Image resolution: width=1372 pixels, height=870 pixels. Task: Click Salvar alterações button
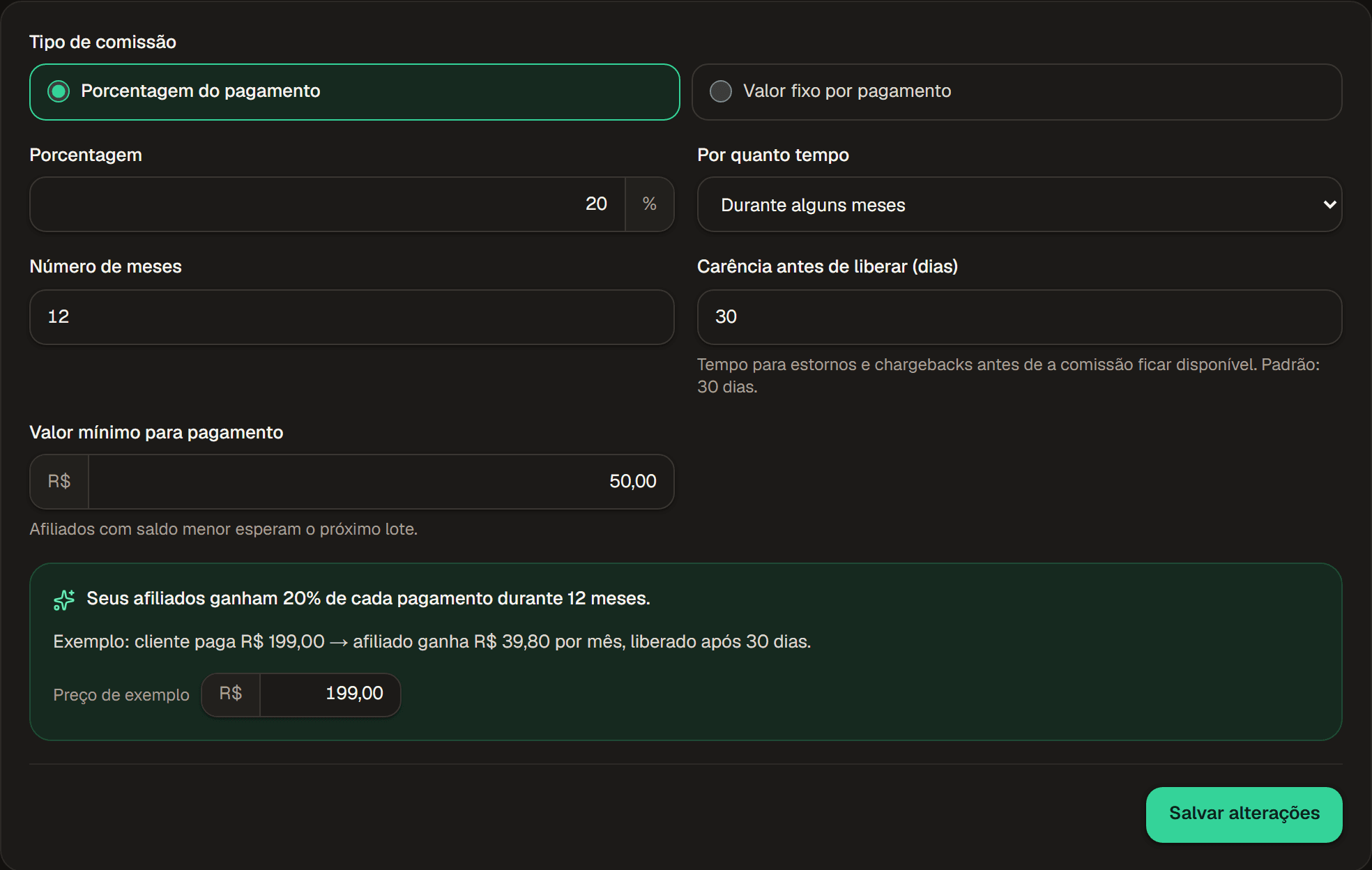coord(1244,814)
